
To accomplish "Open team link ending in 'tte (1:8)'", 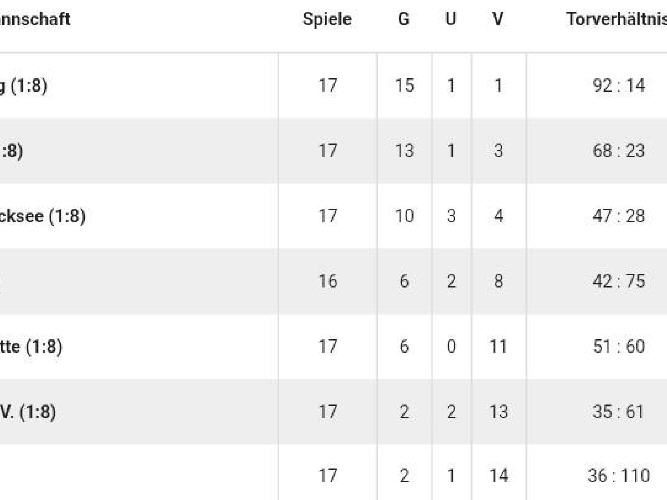I will coord(31,347).
